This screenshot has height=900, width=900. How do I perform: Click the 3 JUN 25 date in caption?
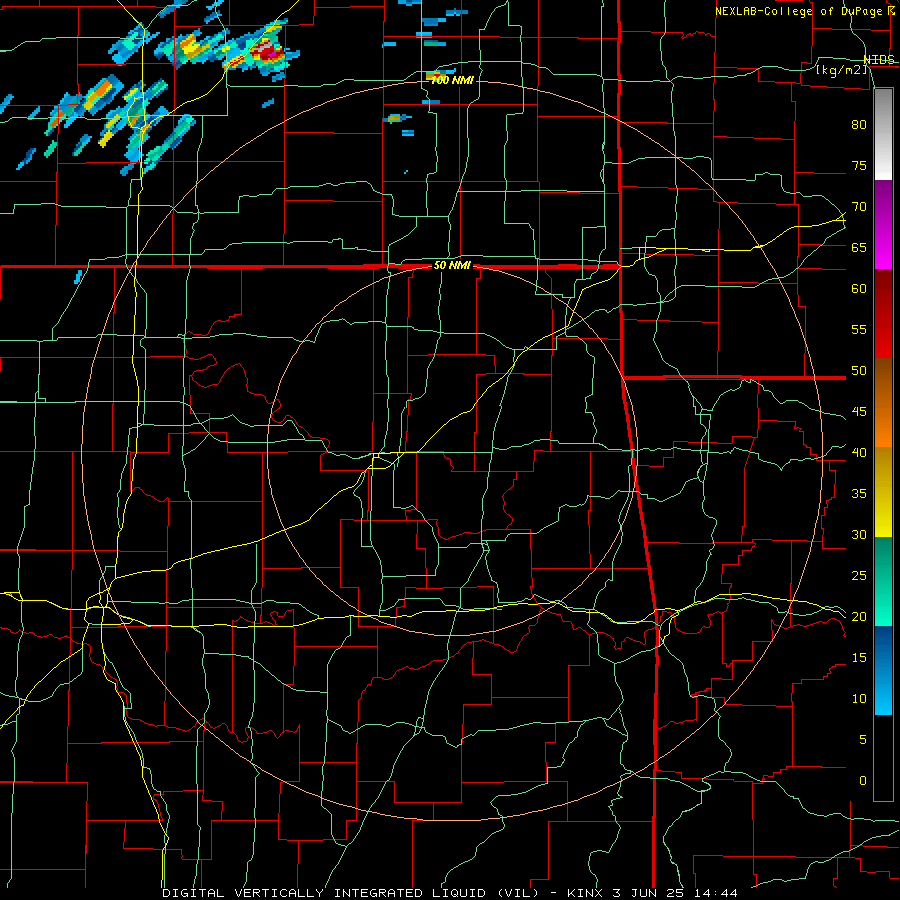tap(650, 893)
